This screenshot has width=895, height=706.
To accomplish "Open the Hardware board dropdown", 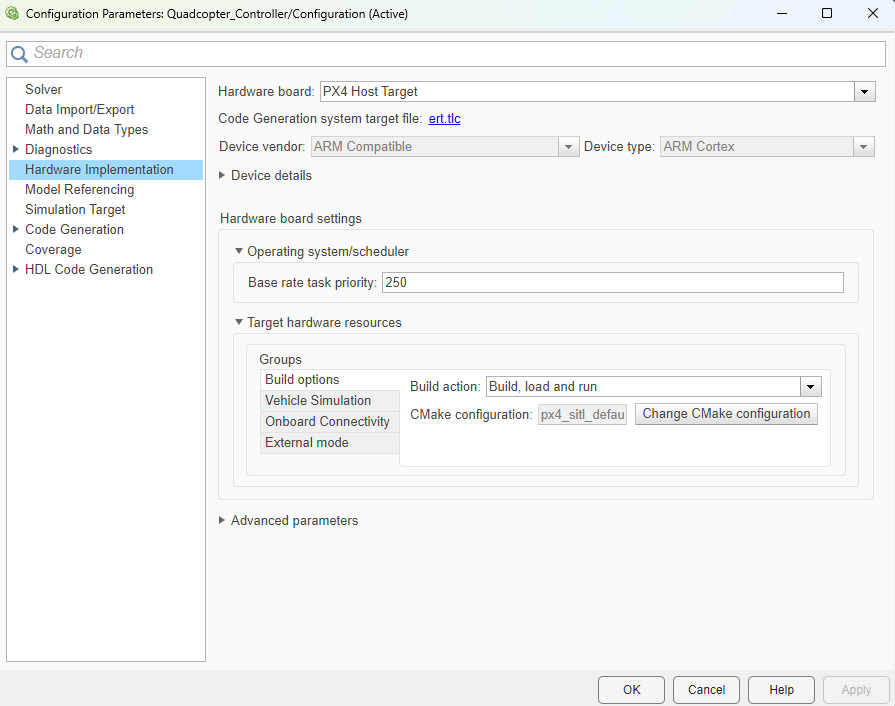I will coord(864,91).
